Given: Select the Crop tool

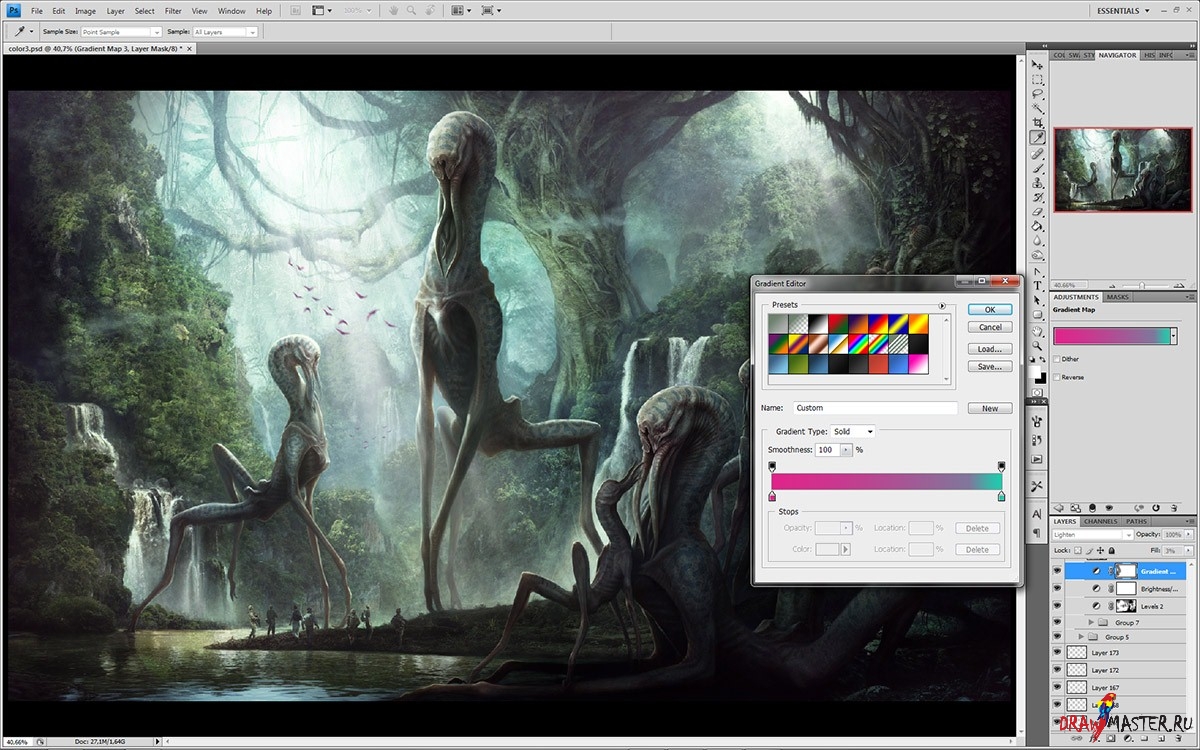Looking at the screenshot, I should (1037, 123).
